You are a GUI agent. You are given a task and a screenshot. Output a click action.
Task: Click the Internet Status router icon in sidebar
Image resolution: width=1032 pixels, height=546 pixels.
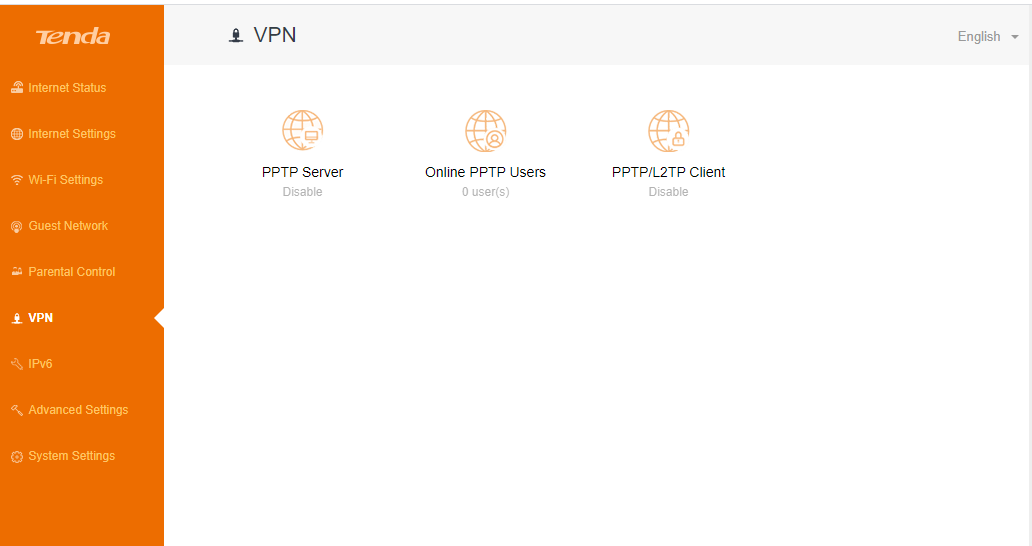click(17, 87)
